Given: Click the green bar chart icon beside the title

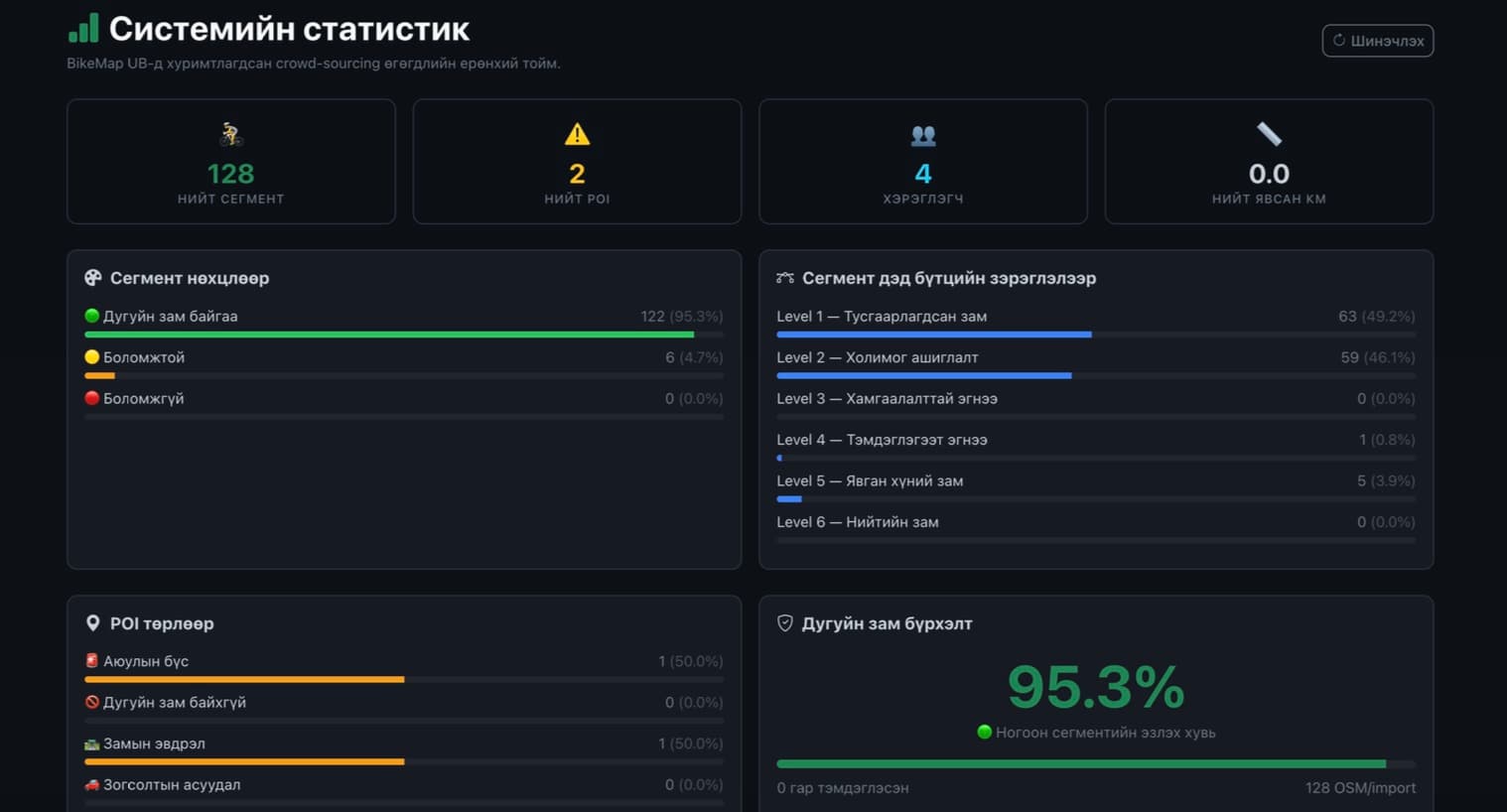Looking at the screenshot, I should click(x=83, y=29).
